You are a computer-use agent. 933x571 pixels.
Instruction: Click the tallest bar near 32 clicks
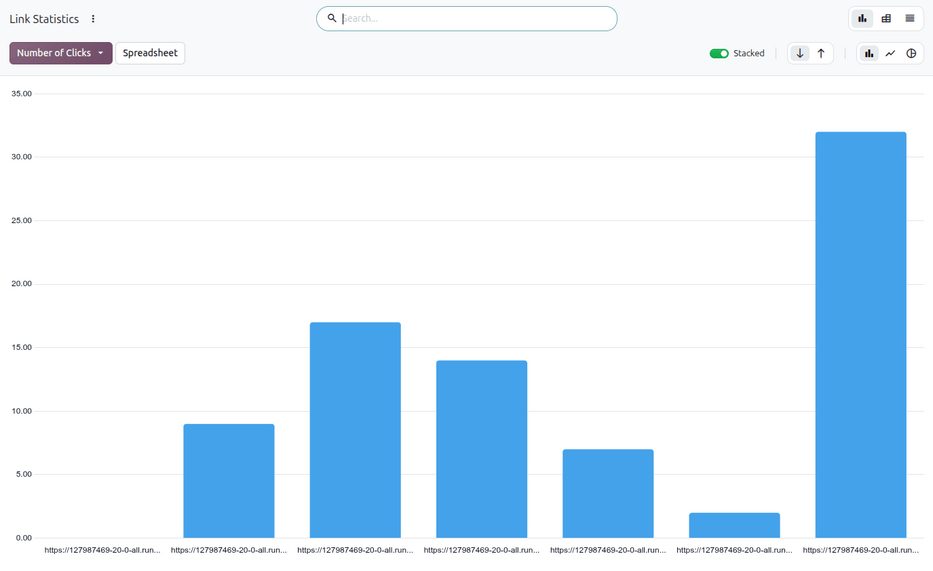tap(860, 335)
